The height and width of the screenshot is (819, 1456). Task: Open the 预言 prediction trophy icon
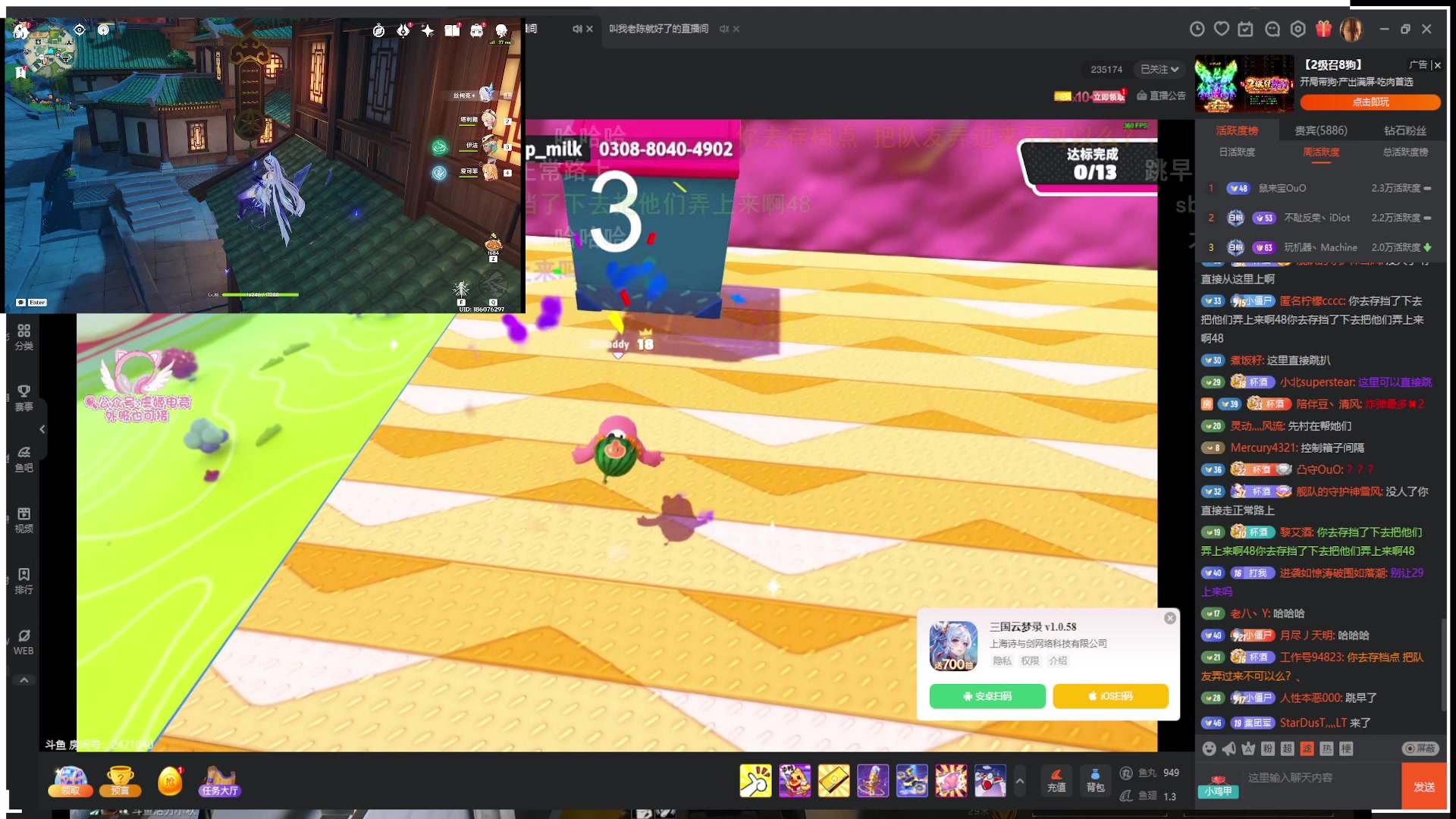coord(120,781)
